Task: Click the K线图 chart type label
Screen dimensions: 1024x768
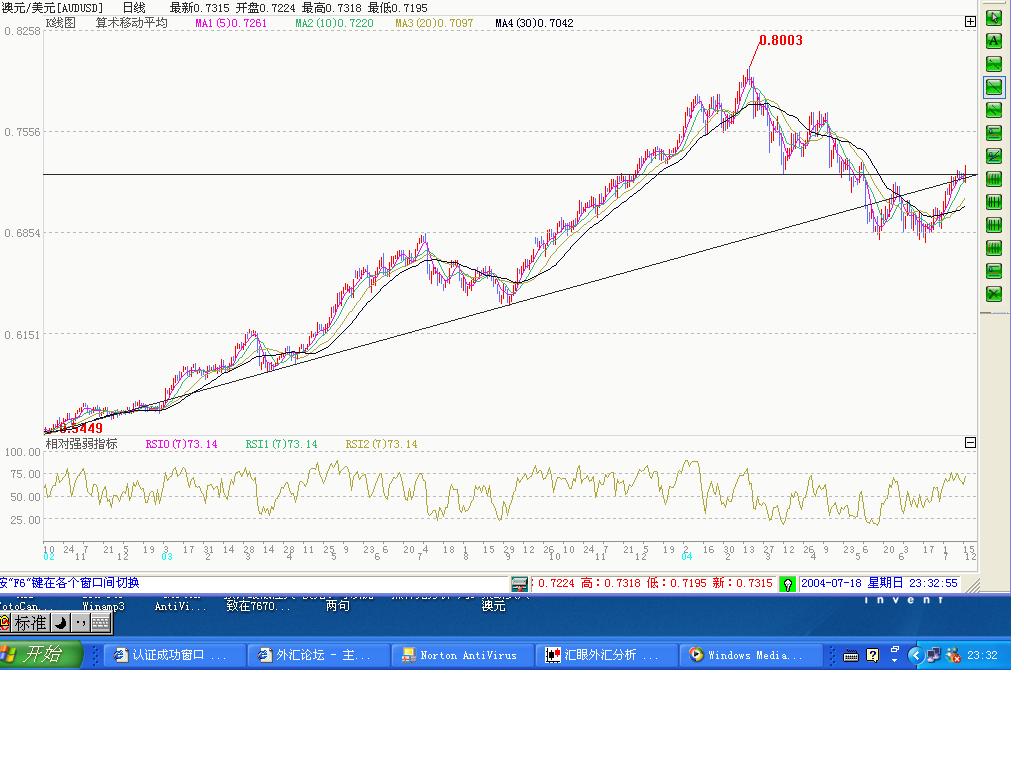Action: click(x=60, y=23)
